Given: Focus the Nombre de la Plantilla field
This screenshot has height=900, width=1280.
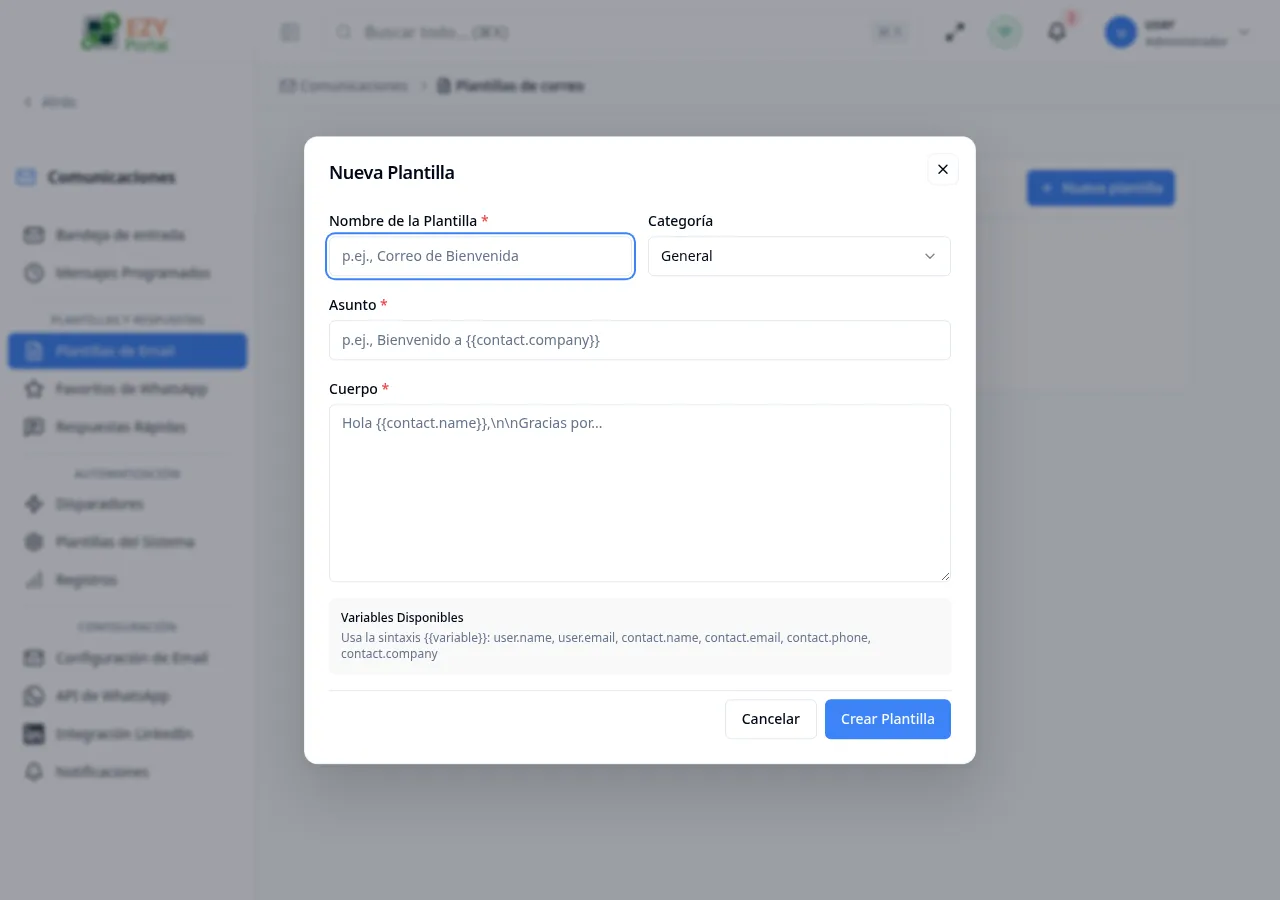Looking at the screenshot, I should tap(480, 256).
